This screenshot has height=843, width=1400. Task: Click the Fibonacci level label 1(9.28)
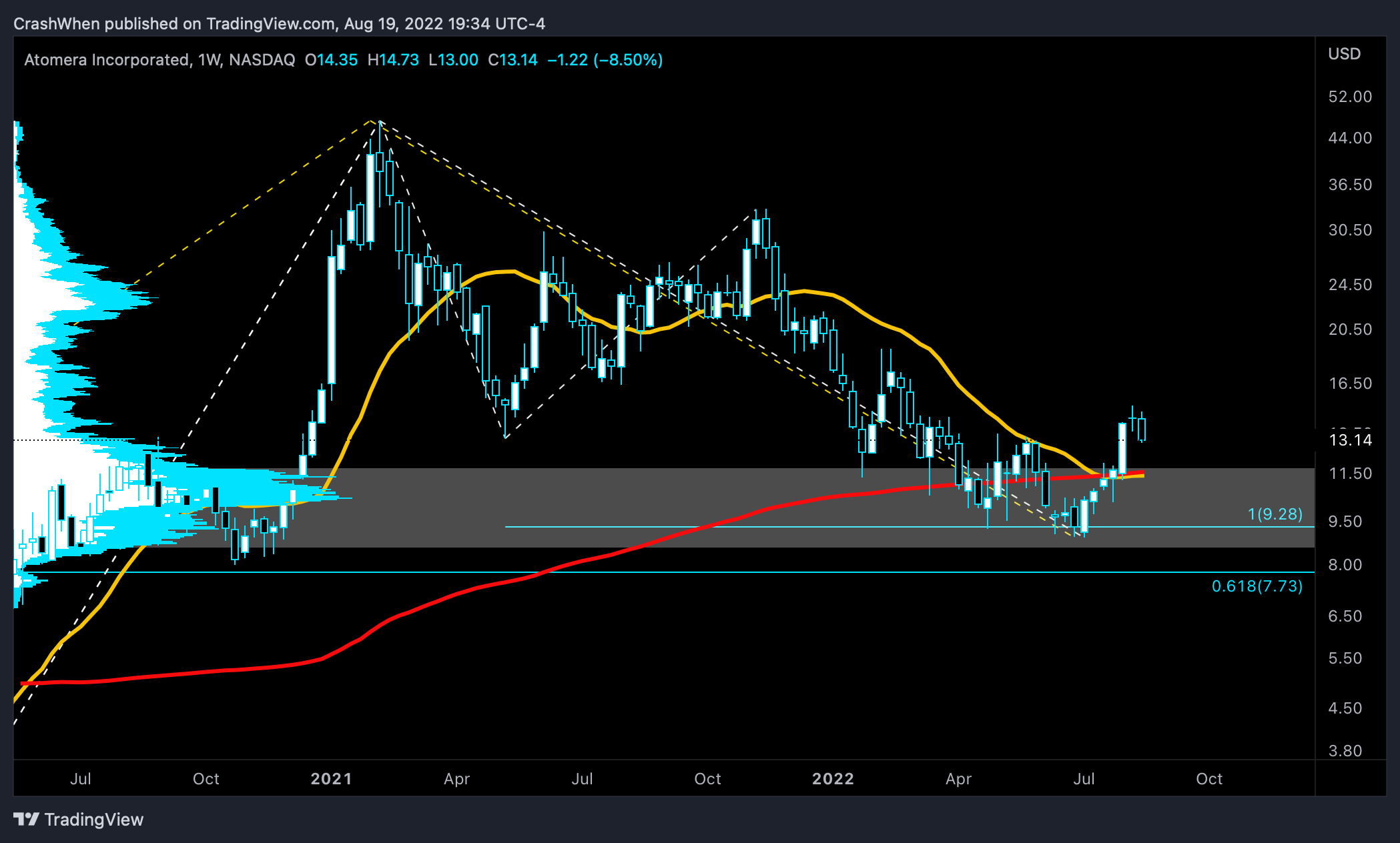(x=1275, y=514)
